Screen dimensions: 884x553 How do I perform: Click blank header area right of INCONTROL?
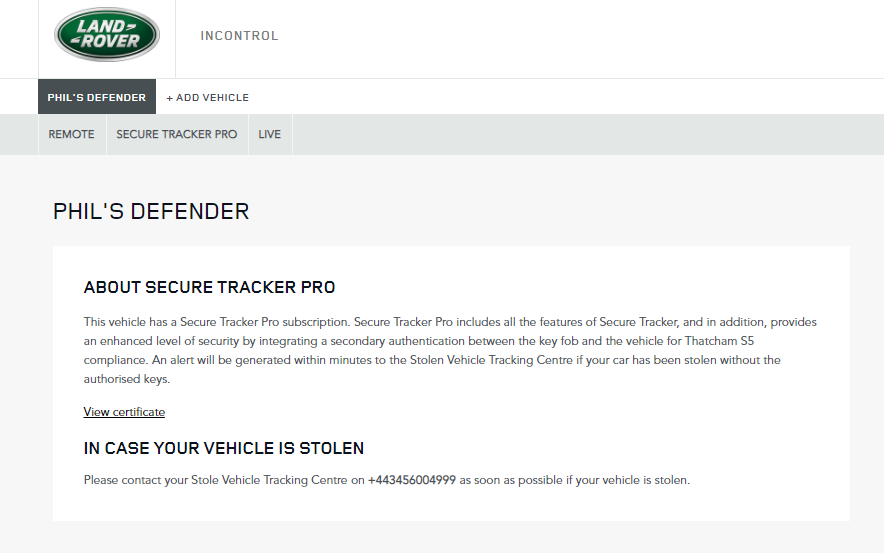click(x=581, y=38)
